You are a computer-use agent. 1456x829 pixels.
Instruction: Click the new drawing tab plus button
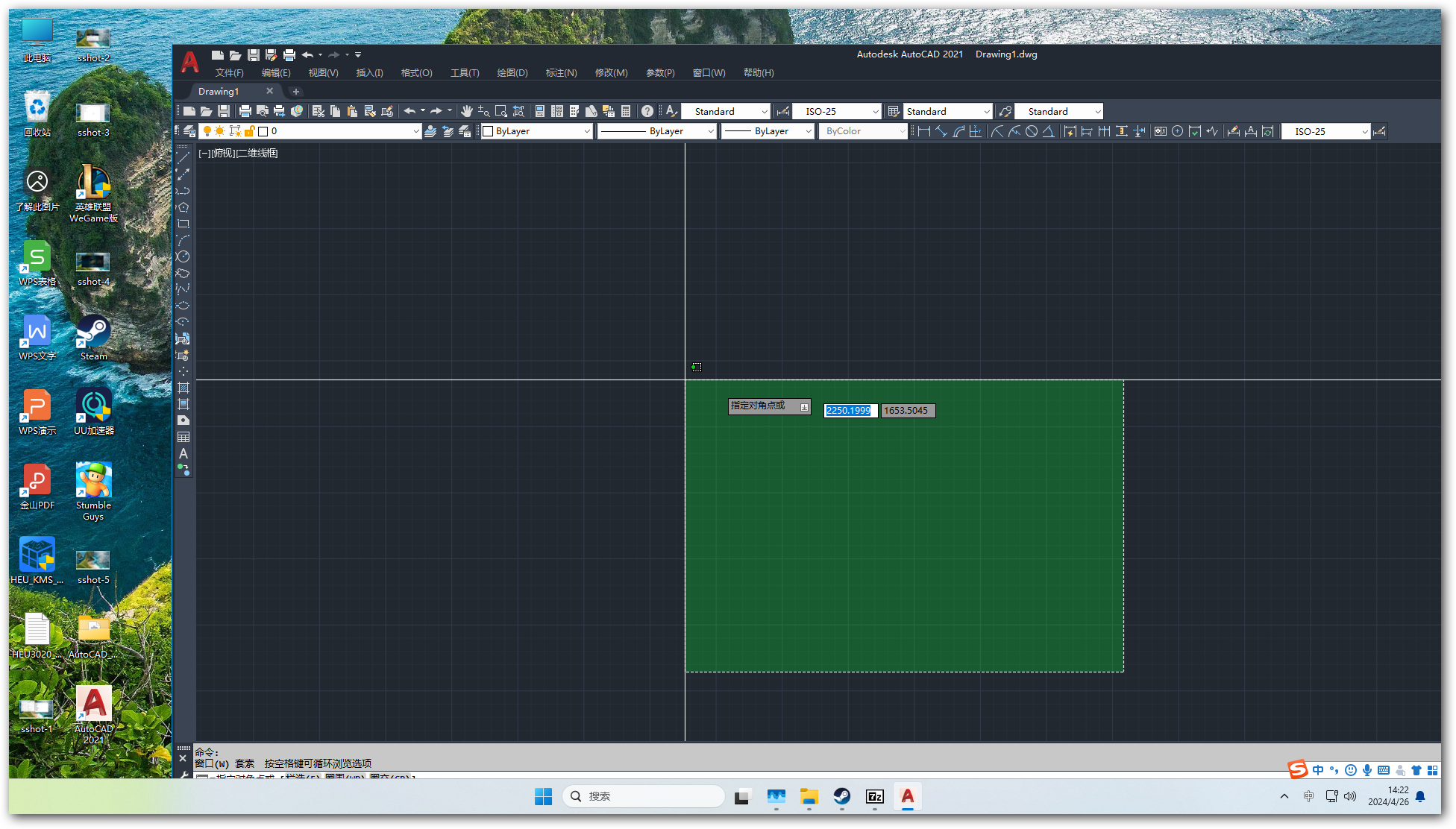pyautogui.click(x=295, y=91)
